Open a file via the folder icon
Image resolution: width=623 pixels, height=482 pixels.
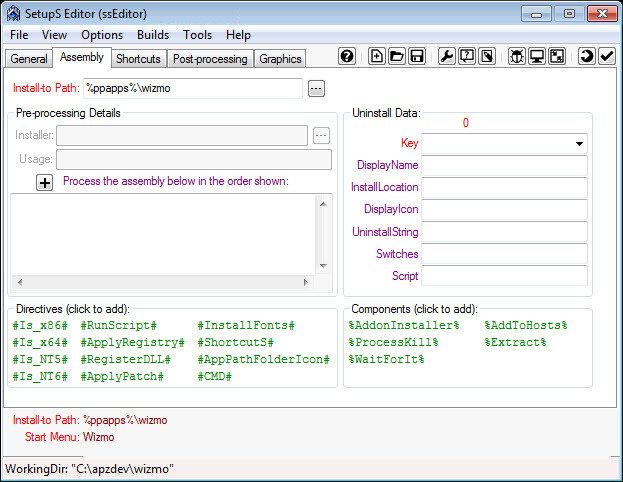pyautogui.click(x=397, y=56)
